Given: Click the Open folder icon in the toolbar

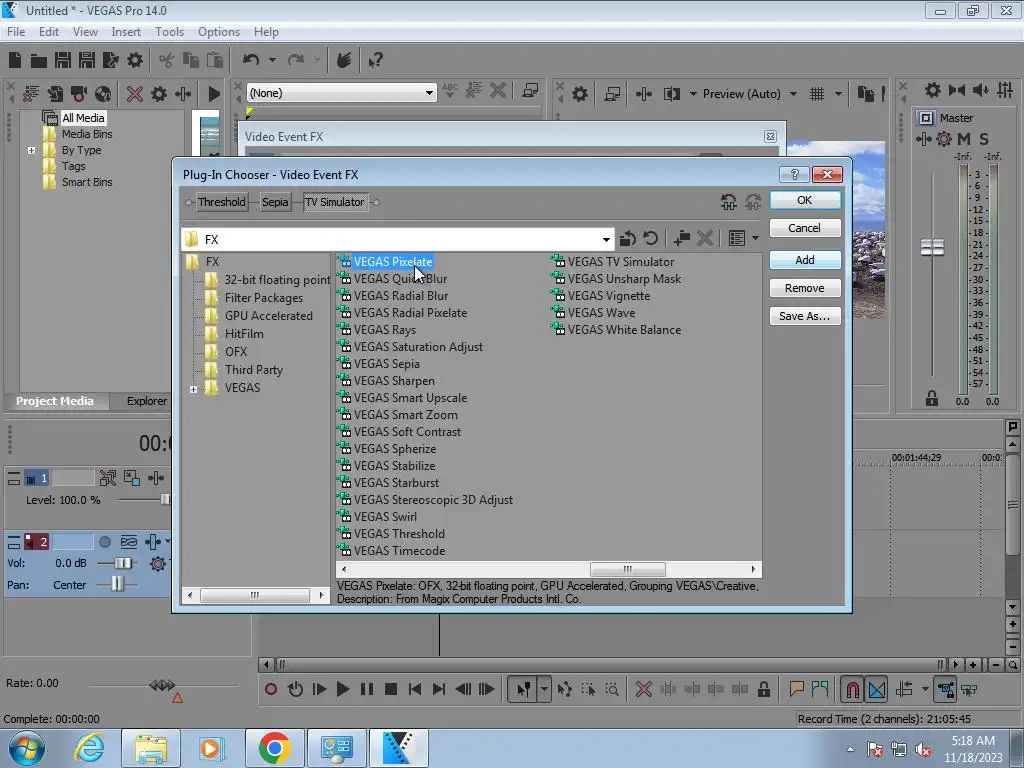Looking at the screenshot, I should click(x=39, y=61).
